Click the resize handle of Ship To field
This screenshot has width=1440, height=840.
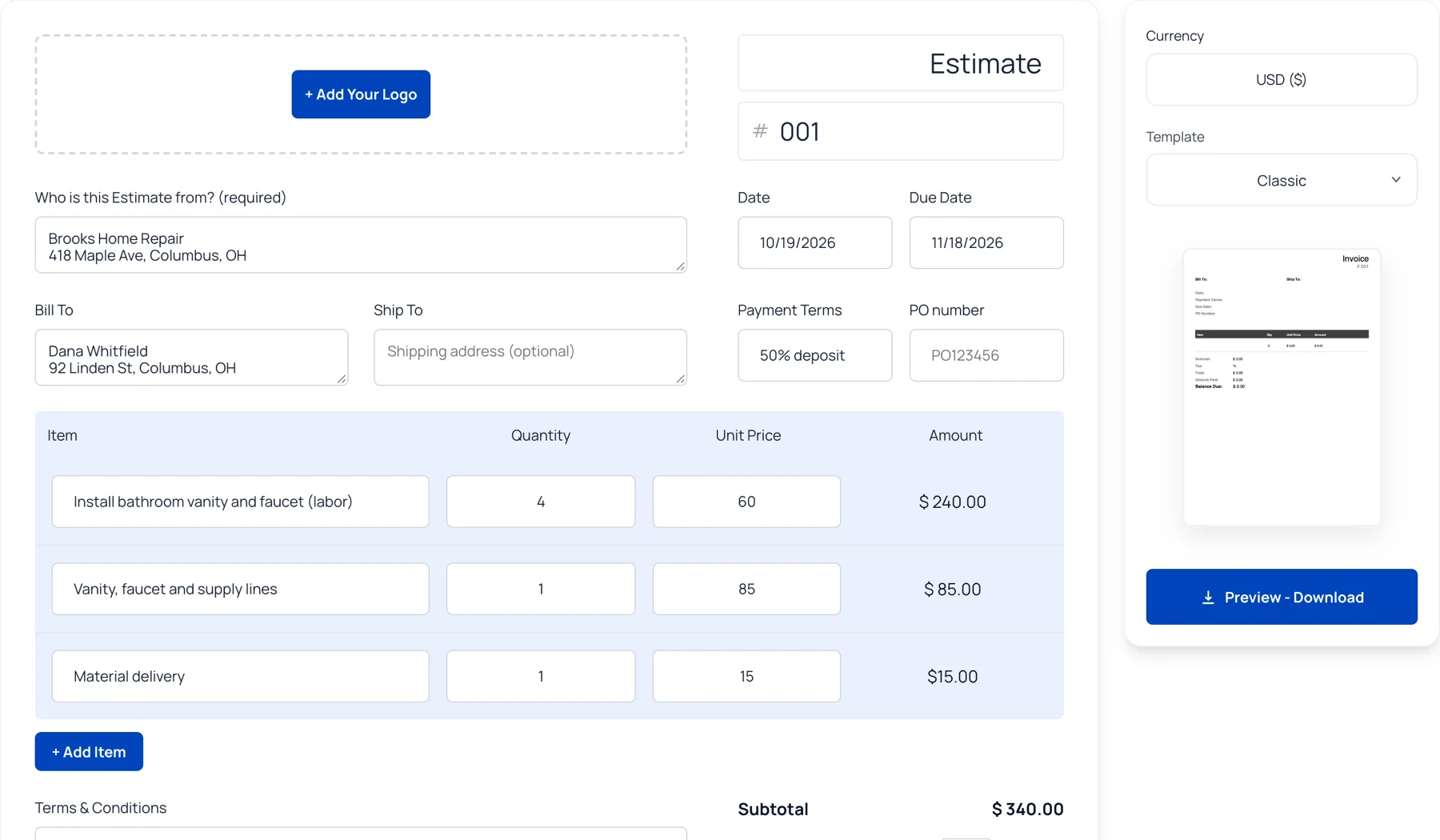(x=681, y=379)
